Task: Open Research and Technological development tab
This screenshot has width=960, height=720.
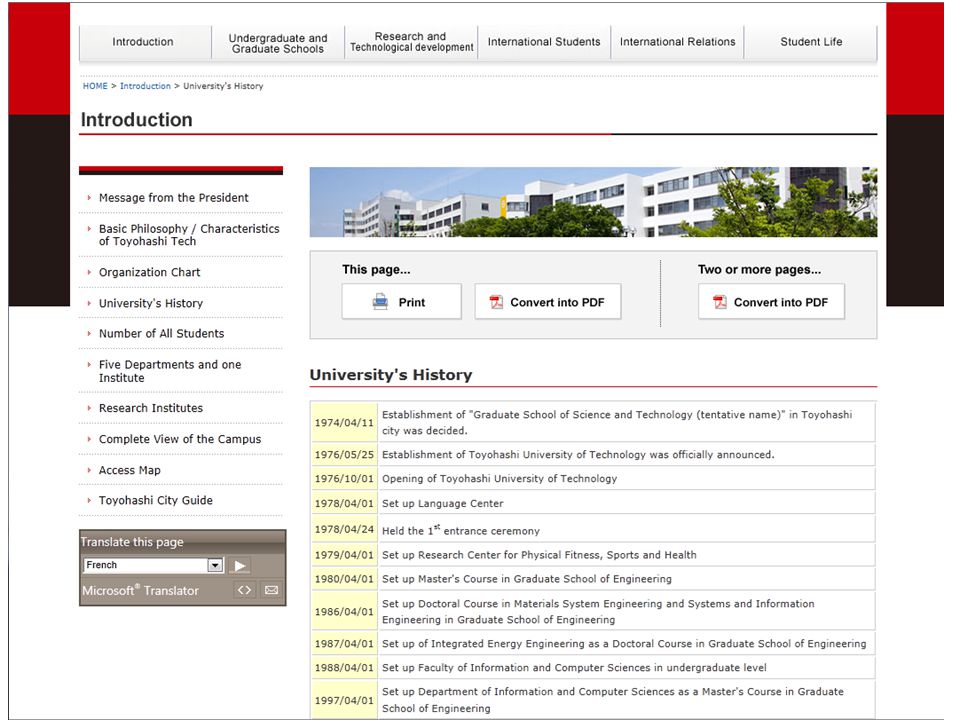Action: point(411,42)
